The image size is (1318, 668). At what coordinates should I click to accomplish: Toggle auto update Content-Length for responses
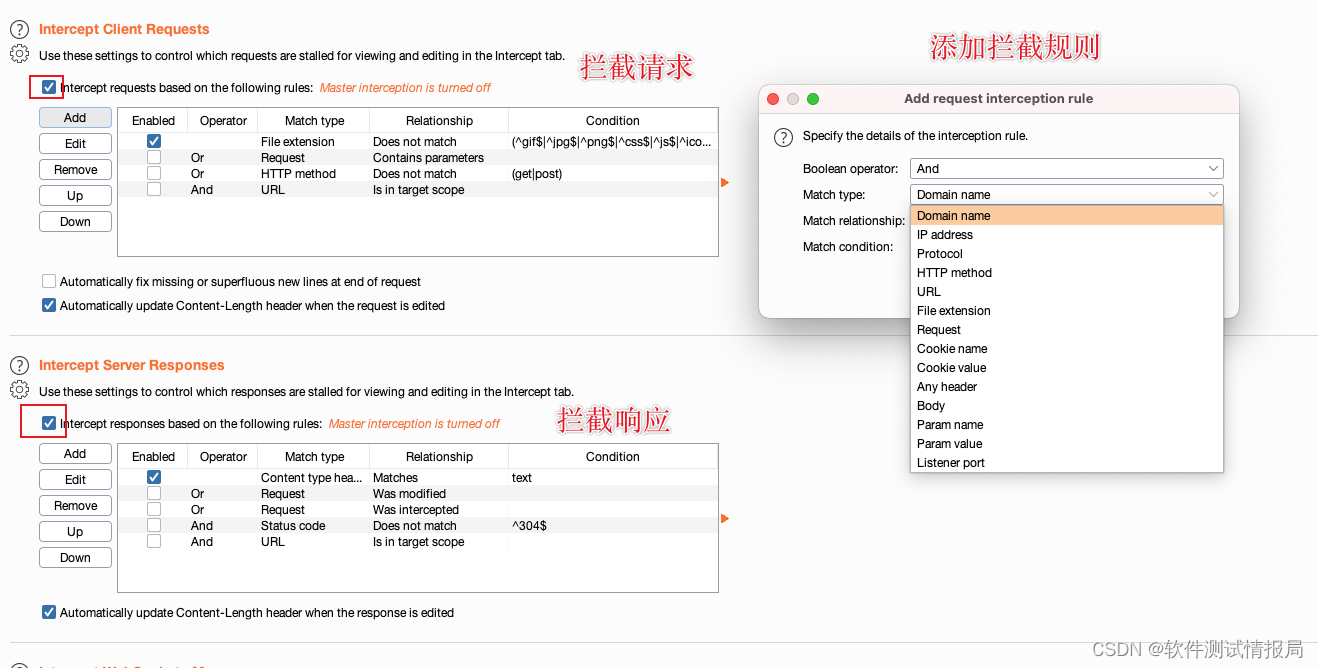pos(49,612)
